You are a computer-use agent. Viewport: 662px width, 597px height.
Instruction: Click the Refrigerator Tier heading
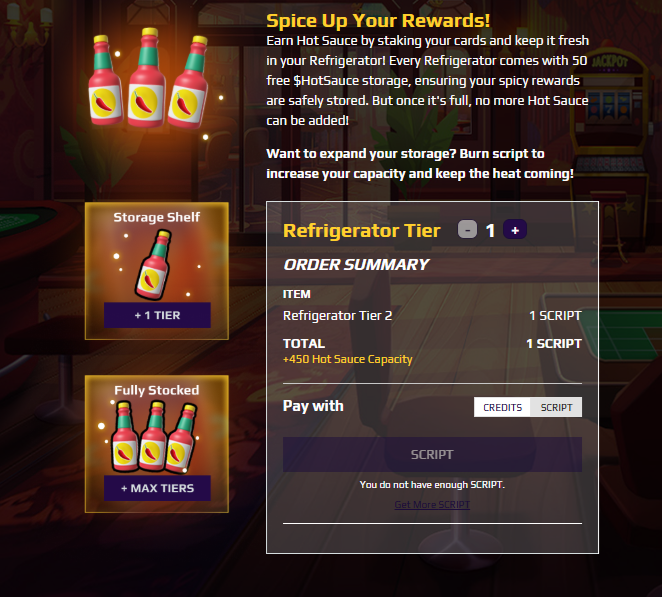[x=362, y=231]
